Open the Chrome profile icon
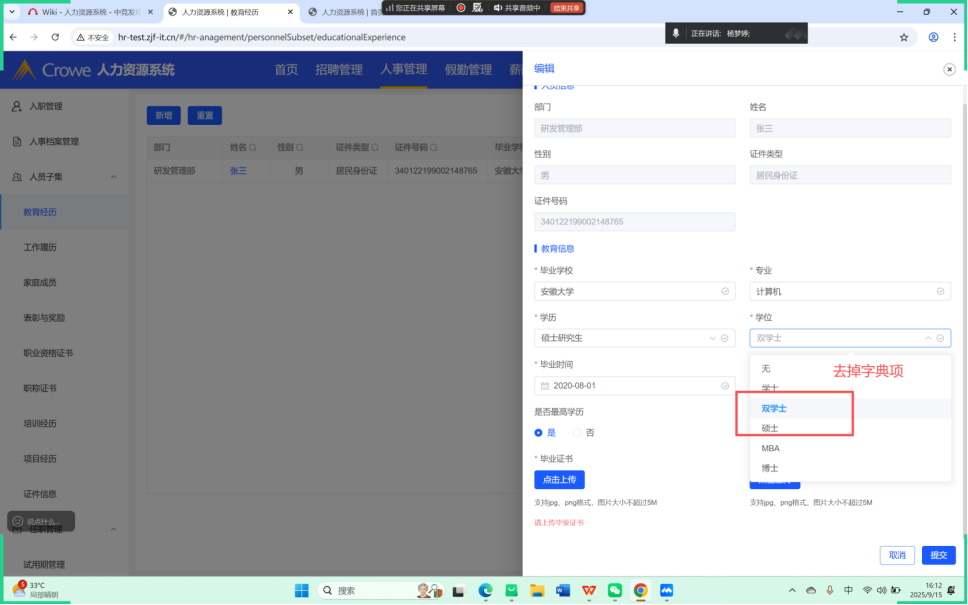968x605 pixels. [x=933, y=37]
